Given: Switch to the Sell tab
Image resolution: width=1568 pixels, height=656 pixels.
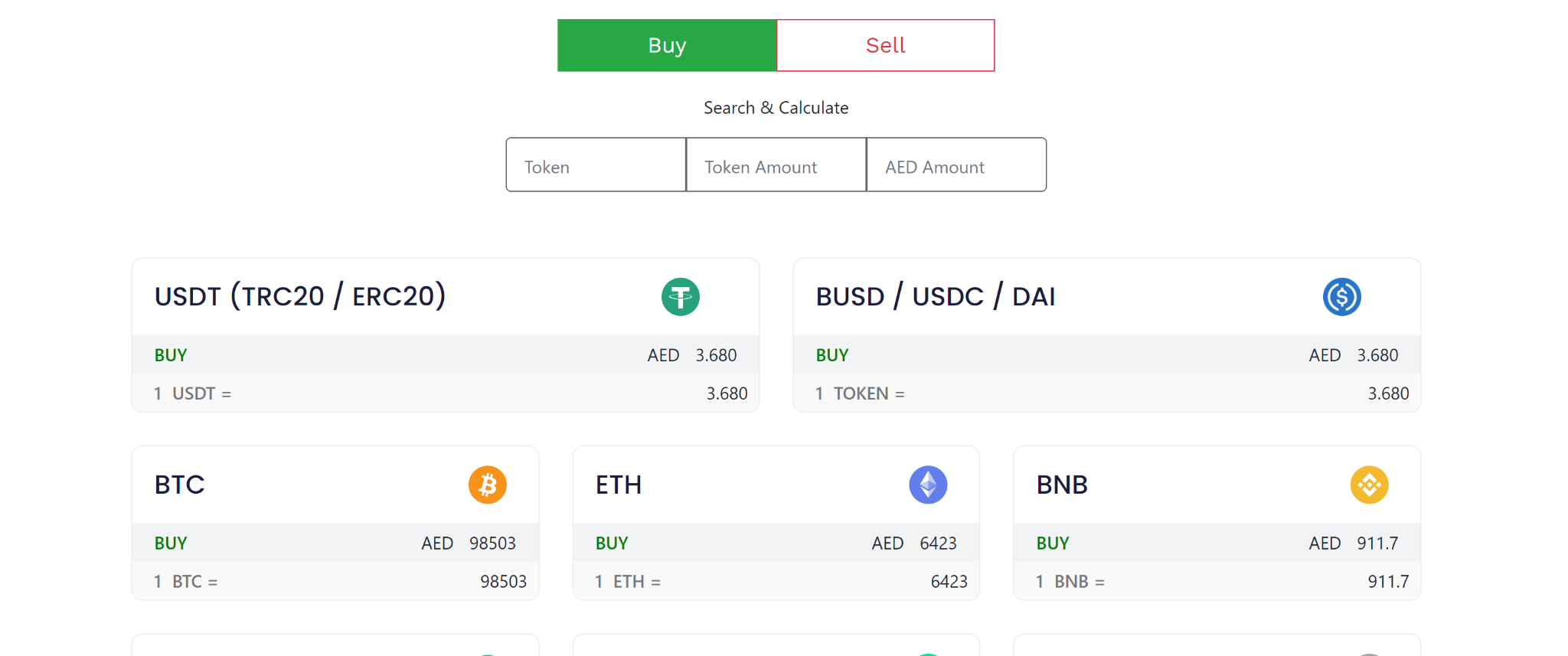Looking at the screenshot, I should click(x=885, y=46).
